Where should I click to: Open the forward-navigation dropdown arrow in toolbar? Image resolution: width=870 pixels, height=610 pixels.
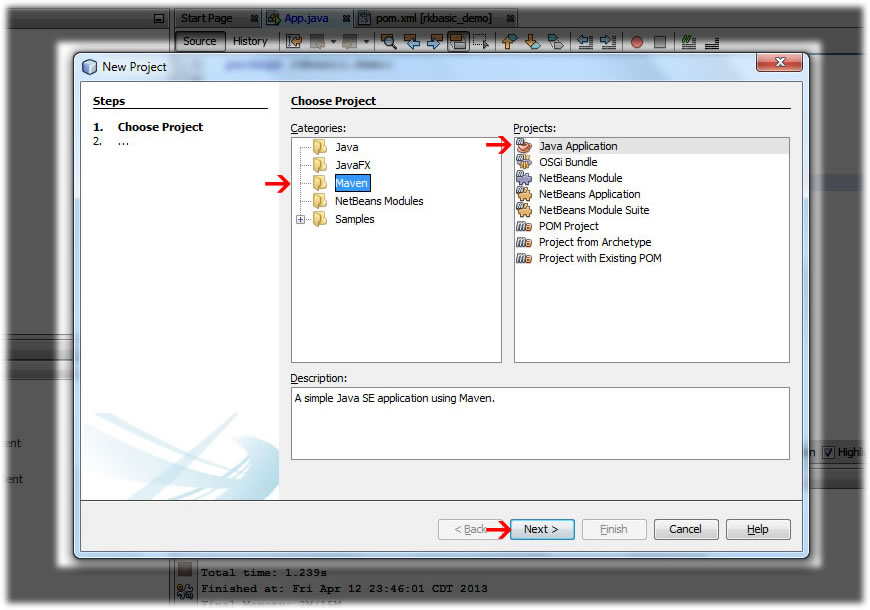tap(366, 42)
